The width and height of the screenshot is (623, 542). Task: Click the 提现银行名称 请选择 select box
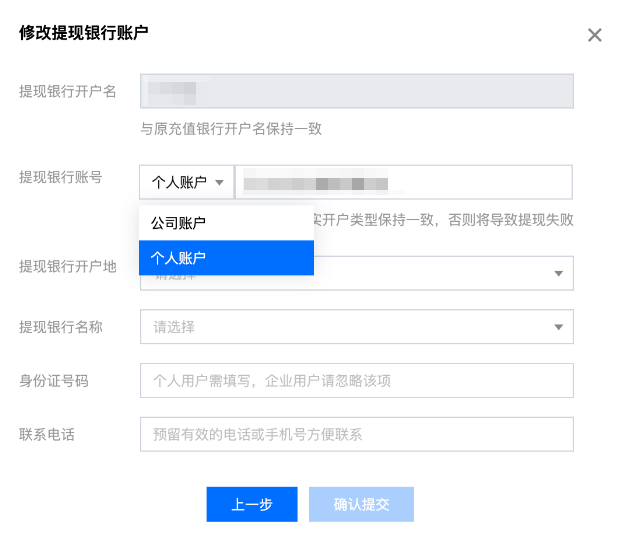point(340,326)
